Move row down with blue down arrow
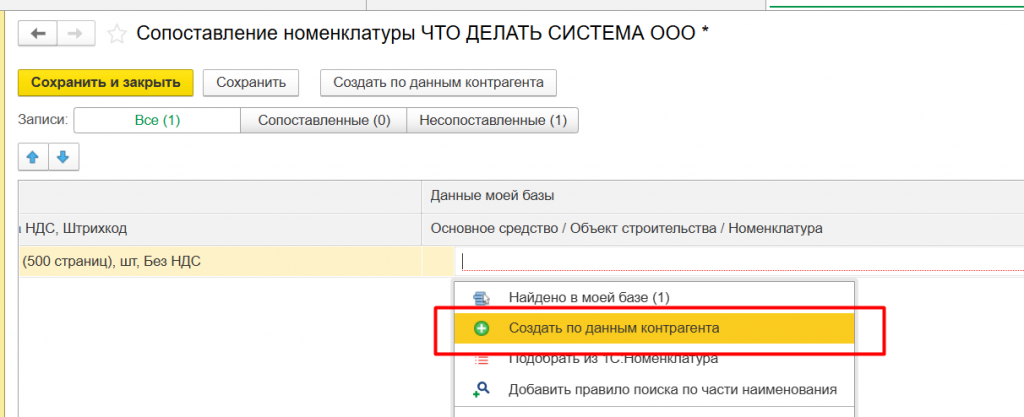 tap(63, 158)
